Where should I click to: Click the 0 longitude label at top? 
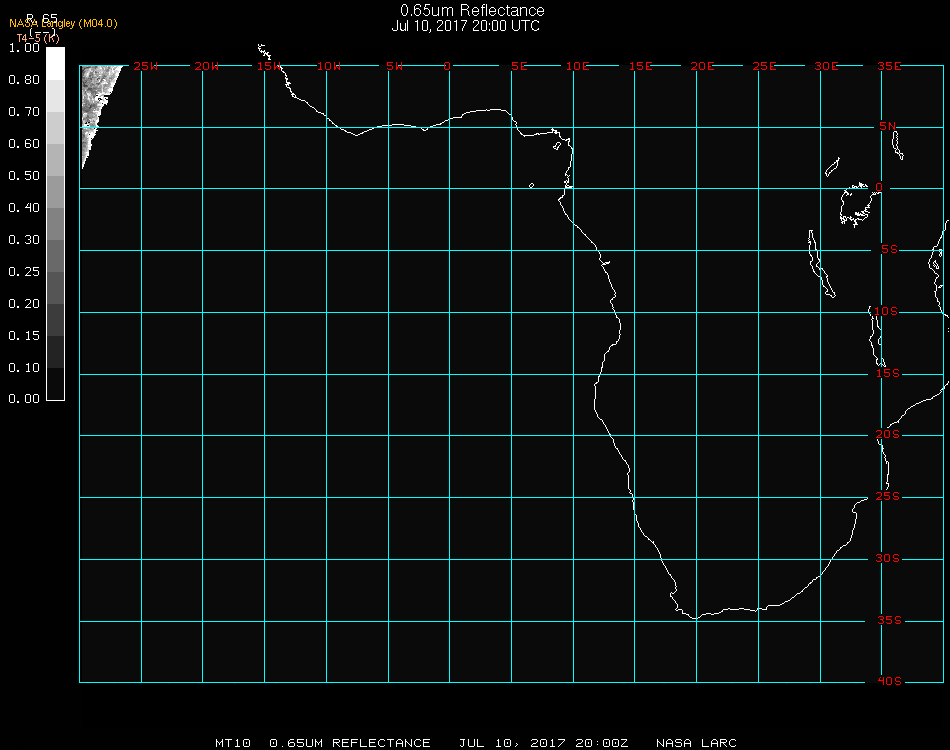(x=447, y=66)
